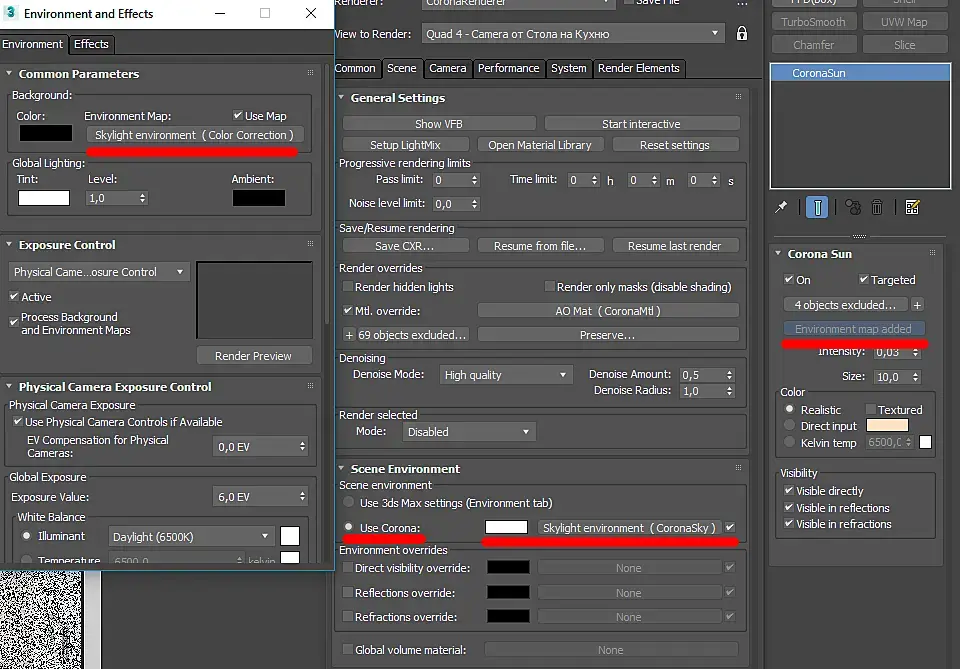Toggle Use Physical Camera Controls if Available

[18, 421]
